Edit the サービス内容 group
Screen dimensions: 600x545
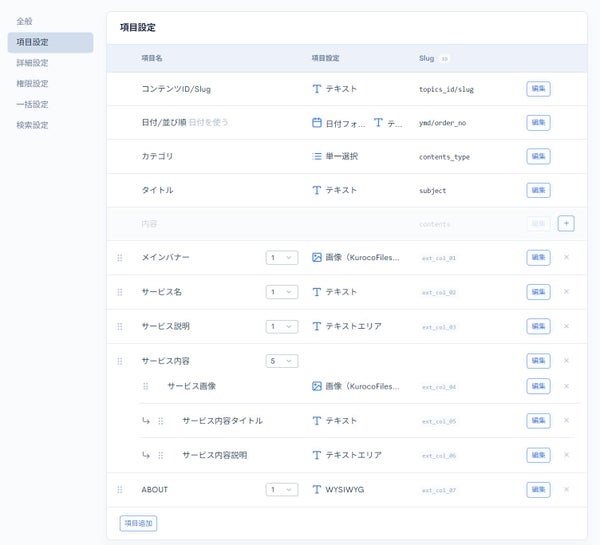pos(538,361)
